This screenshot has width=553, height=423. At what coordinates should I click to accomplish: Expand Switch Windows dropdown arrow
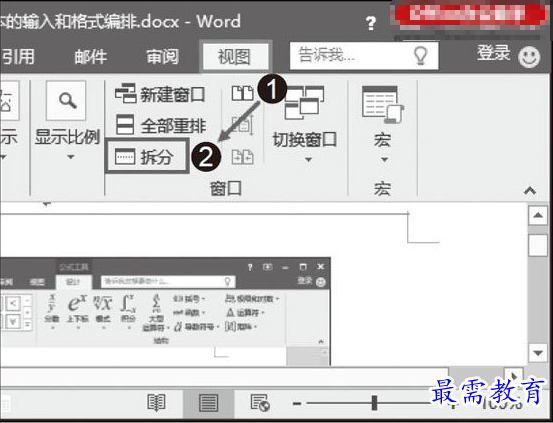[309, 160]
